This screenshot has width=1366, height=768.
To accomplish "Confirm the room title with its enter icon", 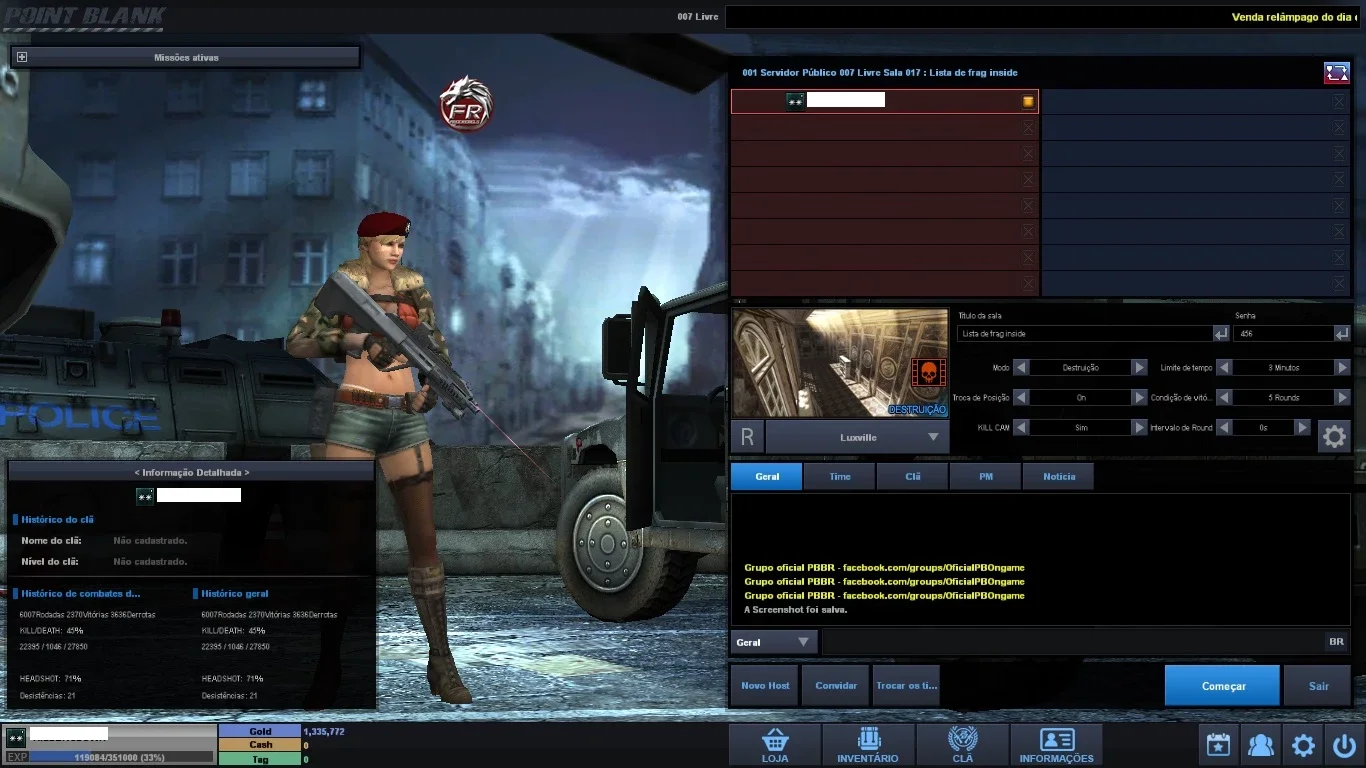I will click(1221, 333).
